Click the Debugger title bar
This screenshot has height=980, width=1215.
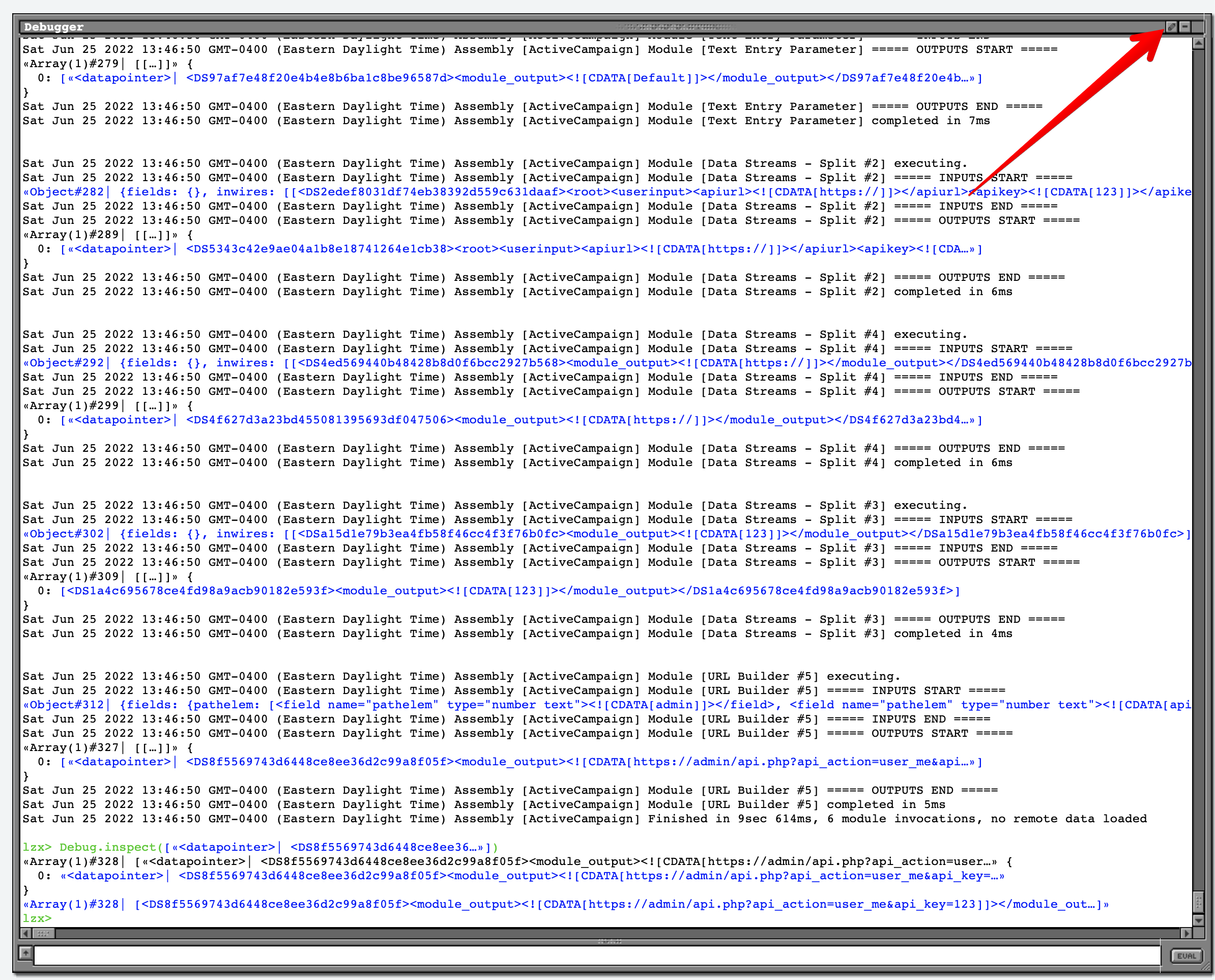(x=338, y=26)
